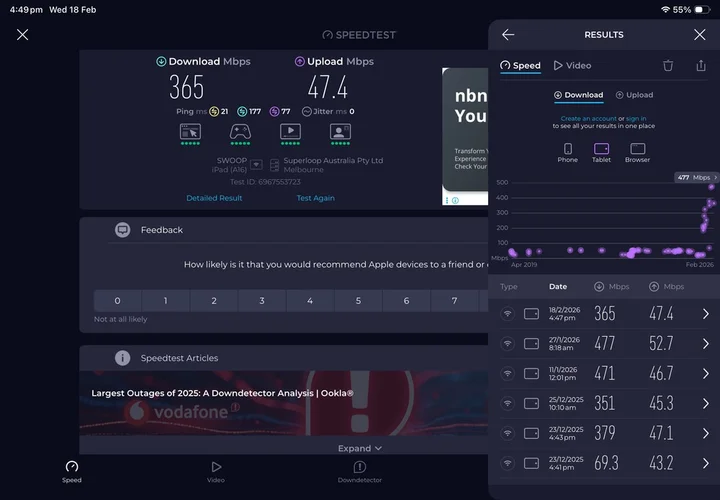Click the Detailed Result link
Image resolution: width=720 pixels, height=500 pixels.
click(214, 198)
